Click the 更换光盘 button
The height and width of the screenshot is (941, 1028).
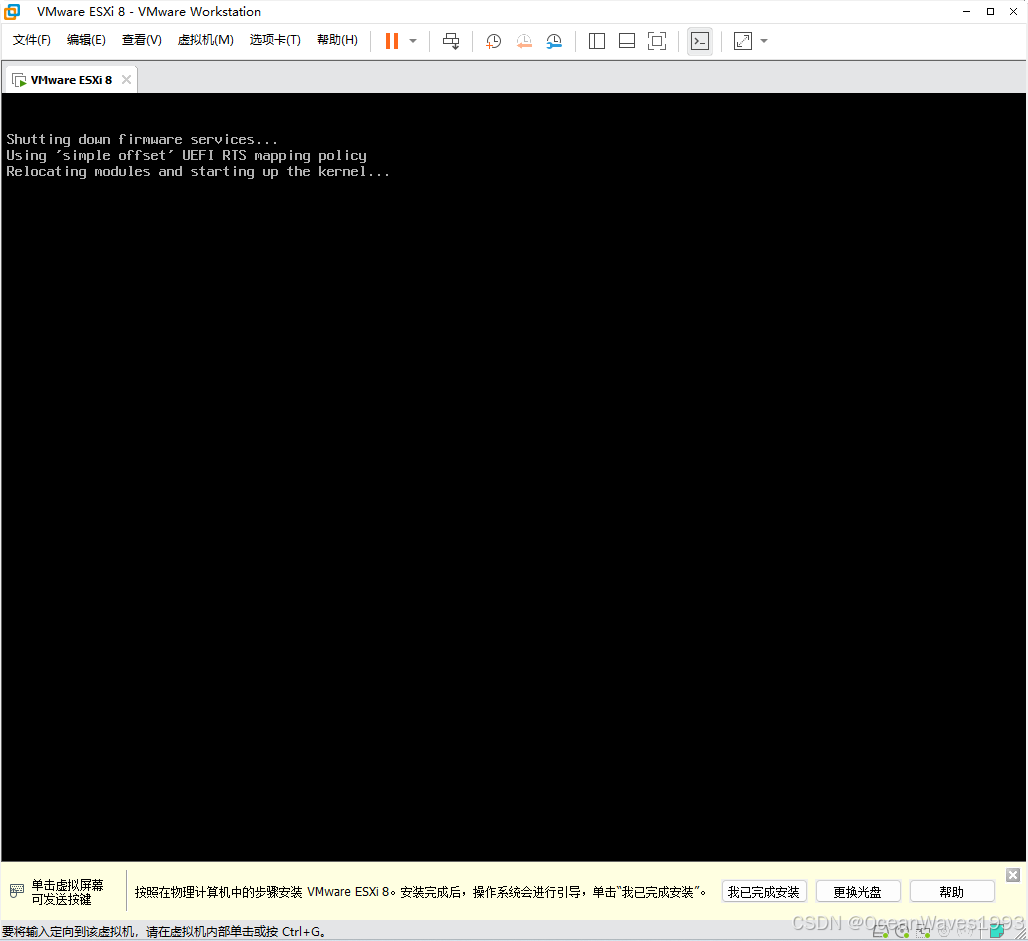858,892
